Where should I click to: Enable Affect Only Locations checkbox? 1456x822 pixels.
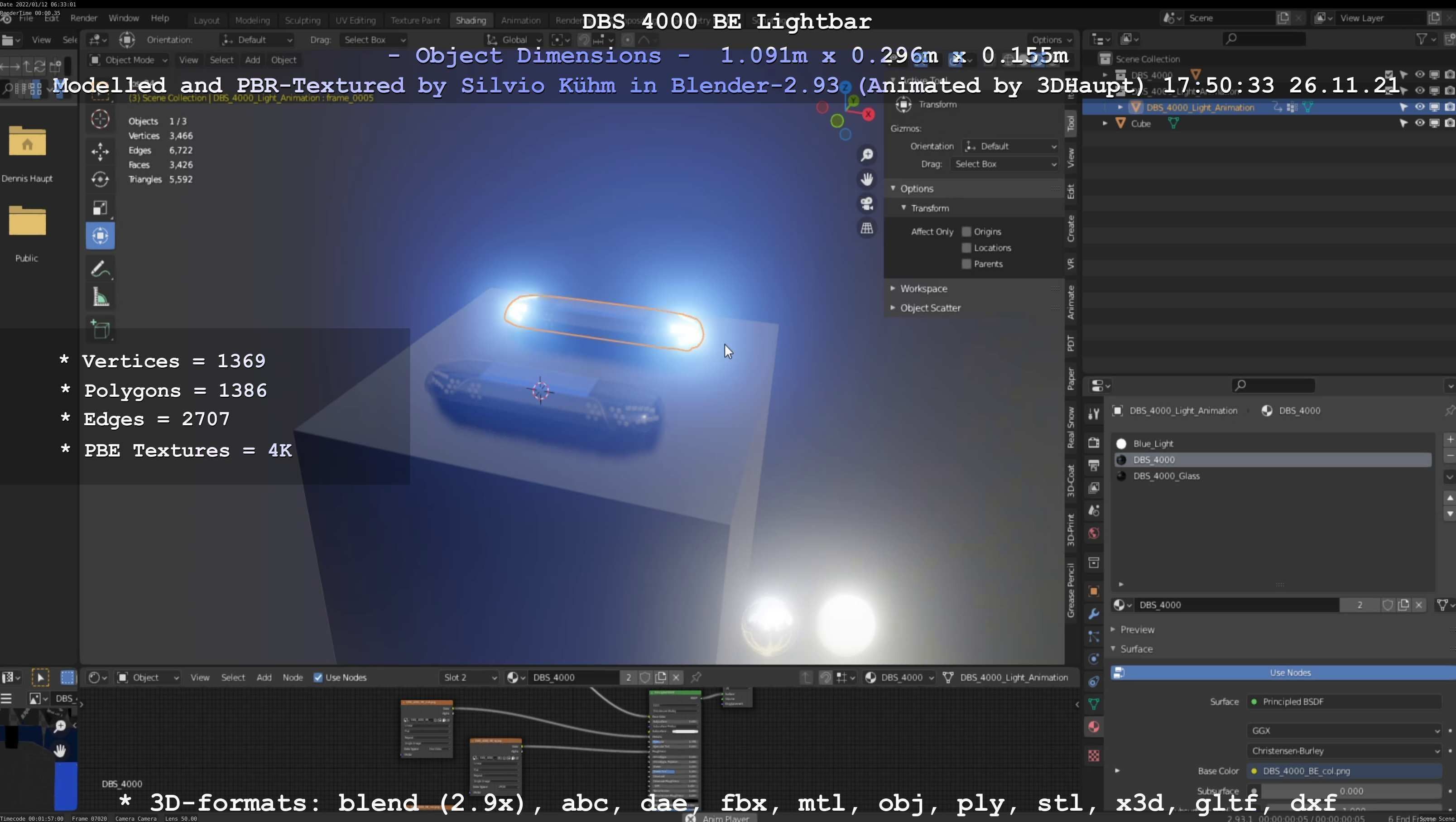point(966,248)
